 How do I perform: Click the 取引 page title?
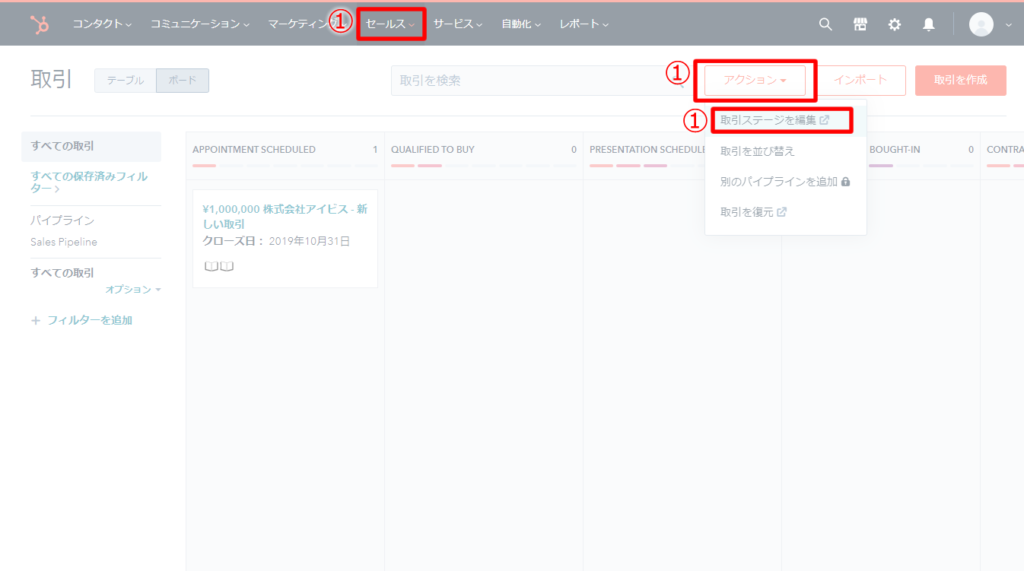(x=51, y=80)
